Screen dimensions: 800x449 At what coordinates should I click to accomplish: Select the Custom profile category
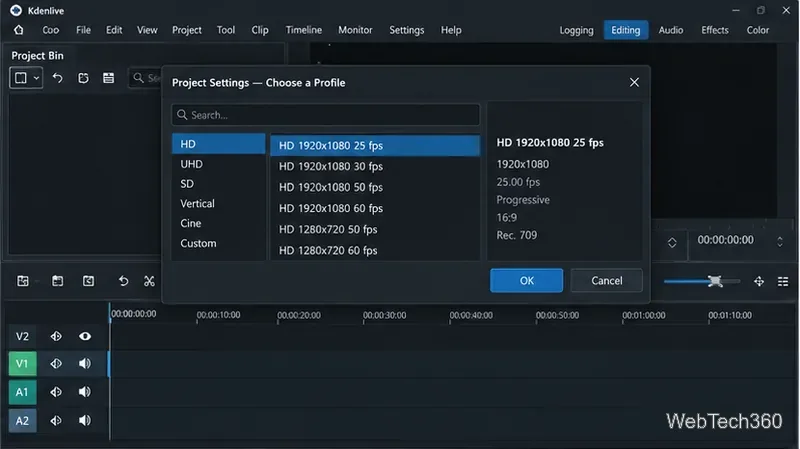[x=218, y=243]
